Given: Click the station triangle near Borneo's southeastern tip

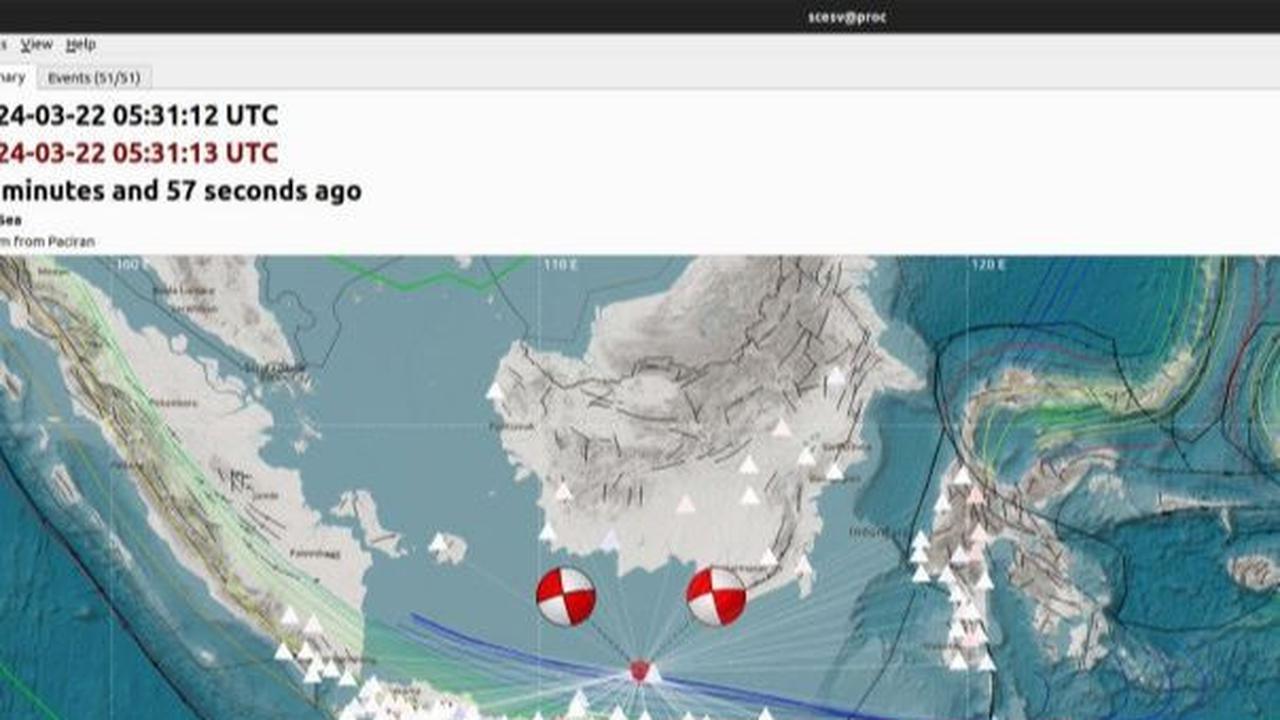Looking at the screenshot, I should (x=803, y=566).
